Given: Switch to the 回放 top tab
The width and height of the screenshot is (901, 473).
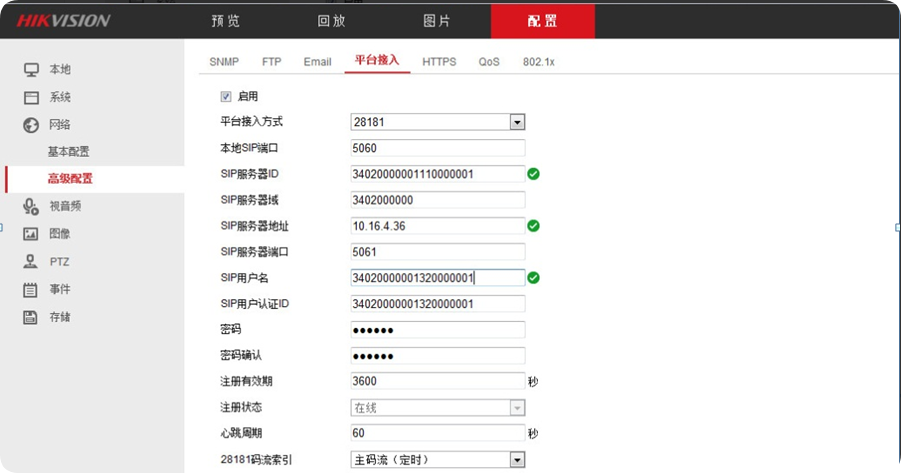Looking at the screenshot, I should pyautogui.click(x=331, y=21).
